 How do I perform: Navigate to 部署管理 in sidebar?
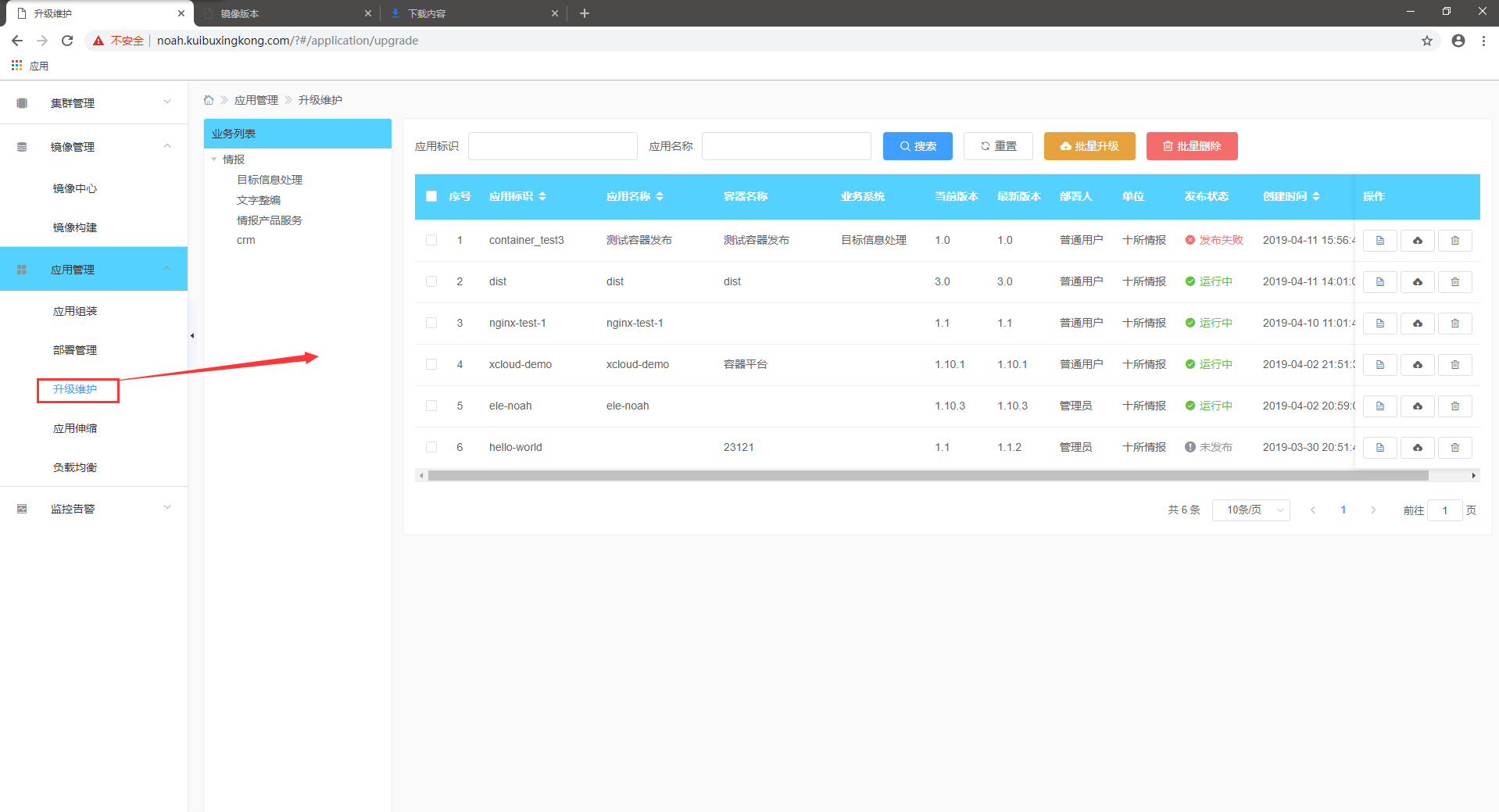[x=75, y=350]
